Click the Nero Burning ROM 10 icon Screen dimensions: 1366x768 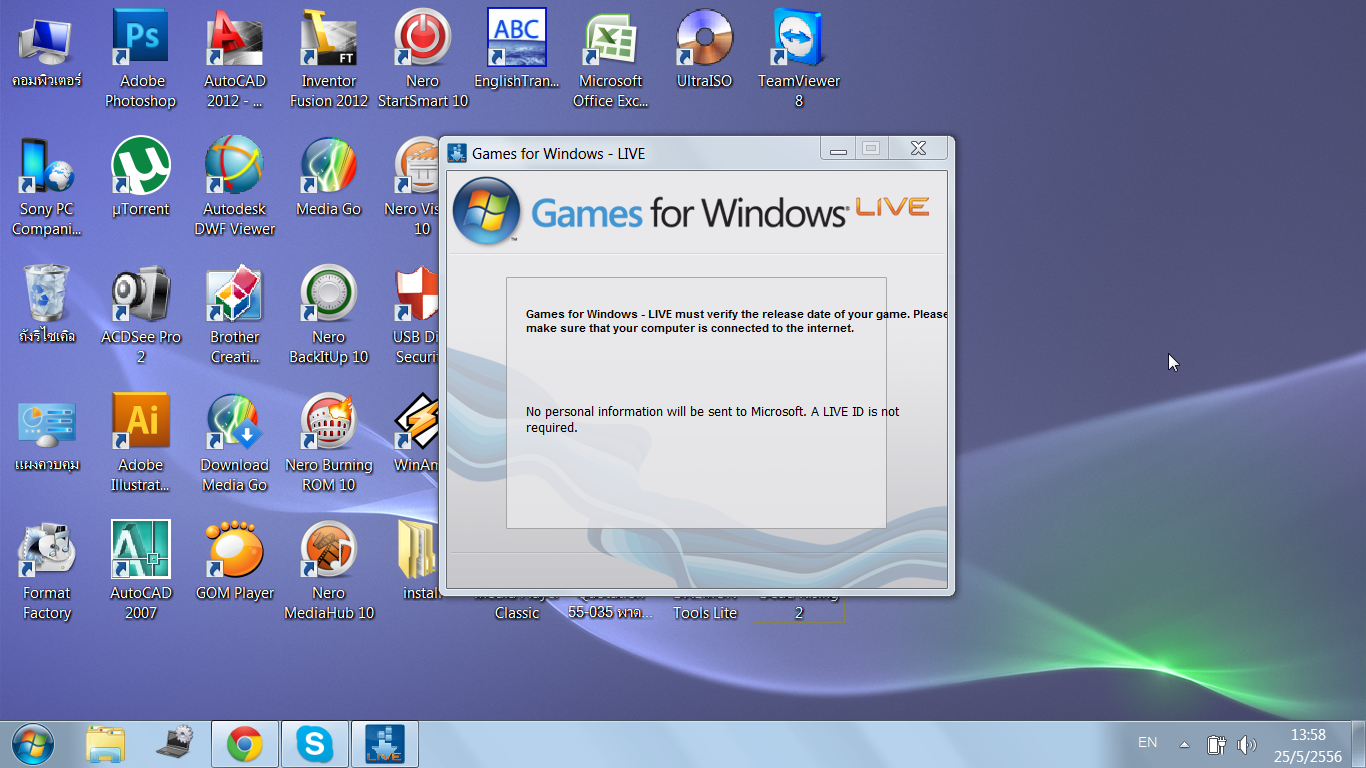coord(329,444)
